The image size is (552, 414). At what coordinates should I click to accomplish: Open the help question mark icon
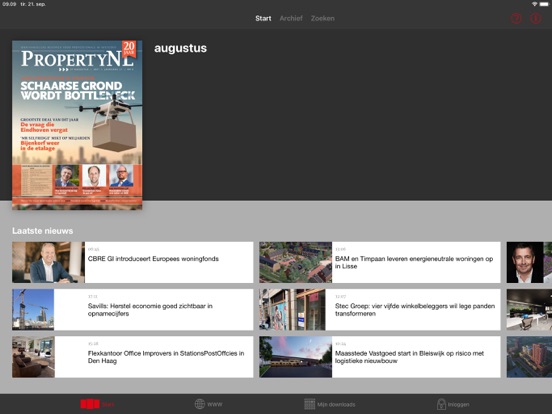pyautogui.click(x=516, y=18)
